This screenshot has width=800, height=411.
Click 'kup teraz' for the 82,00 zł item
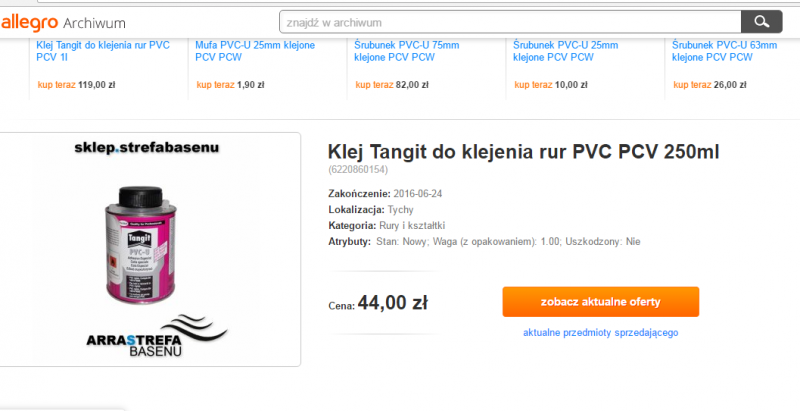374,85
